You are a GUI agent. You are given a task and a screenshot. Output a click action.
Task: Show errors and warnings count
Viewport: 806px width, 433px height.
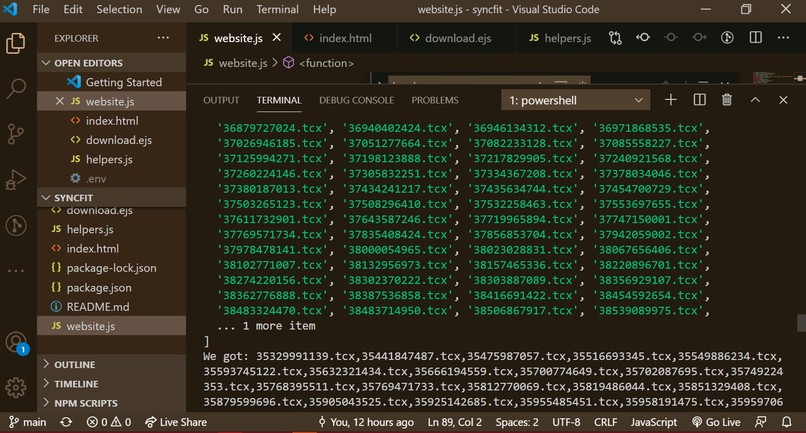point(108,422)
